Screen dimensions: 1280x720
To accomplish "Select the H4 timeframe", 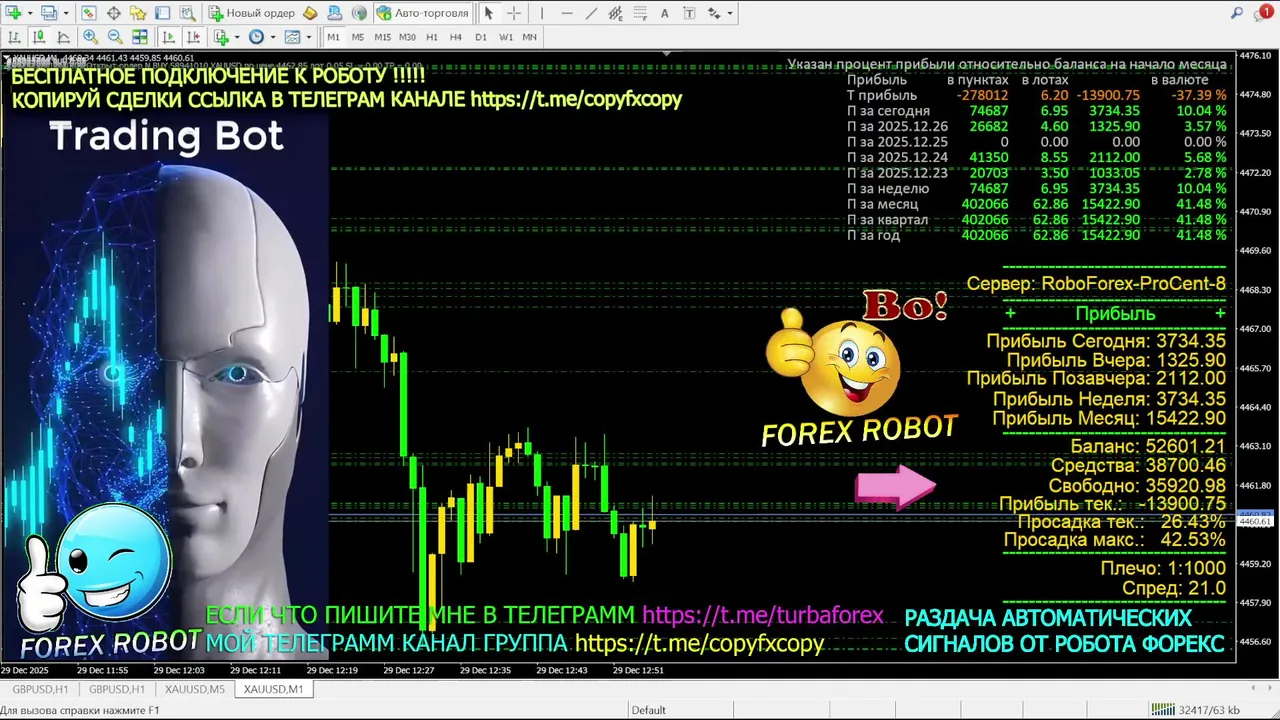I will tap(456, 37).
